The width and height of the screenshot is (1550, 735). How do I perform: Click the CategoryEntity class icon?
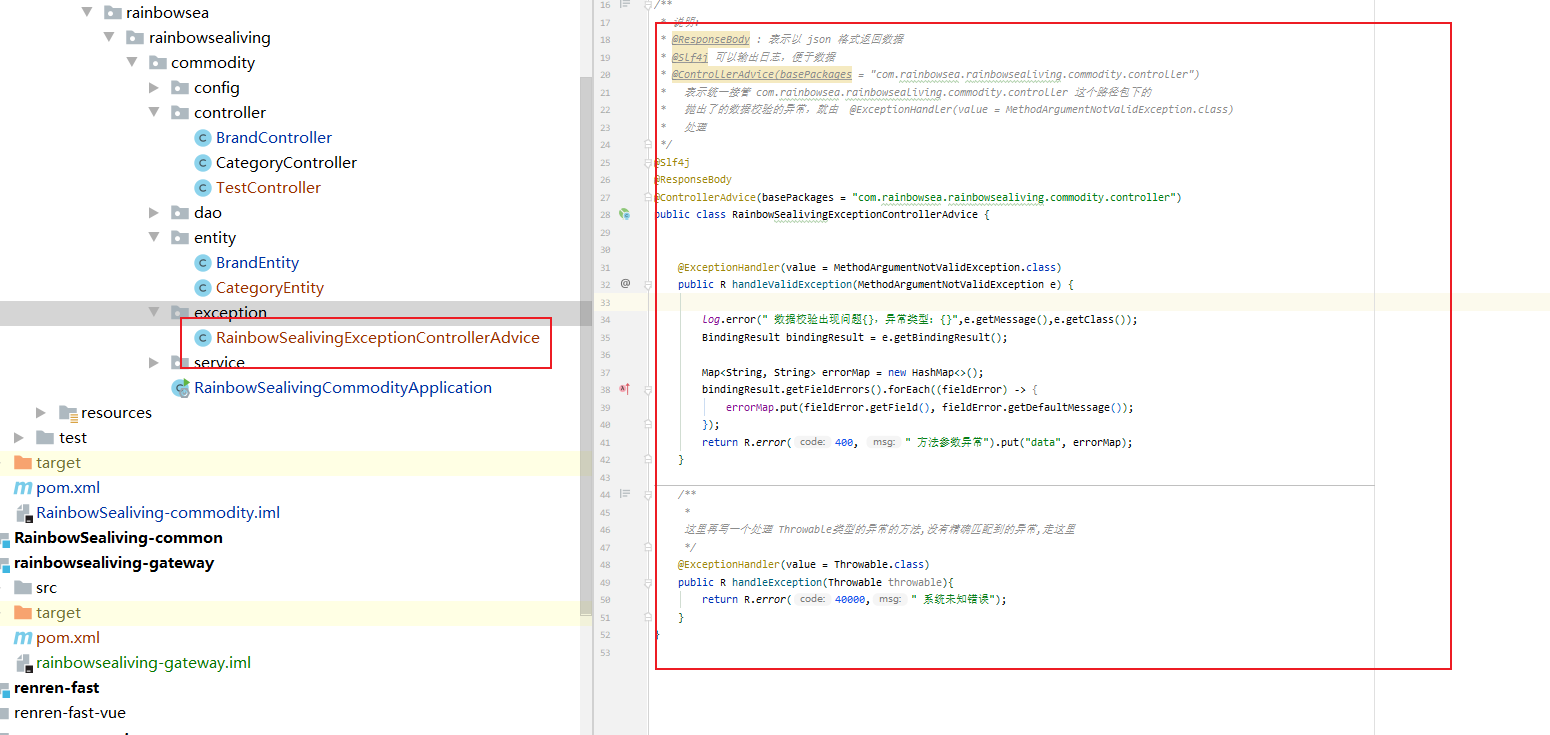(x=202, y=288)
